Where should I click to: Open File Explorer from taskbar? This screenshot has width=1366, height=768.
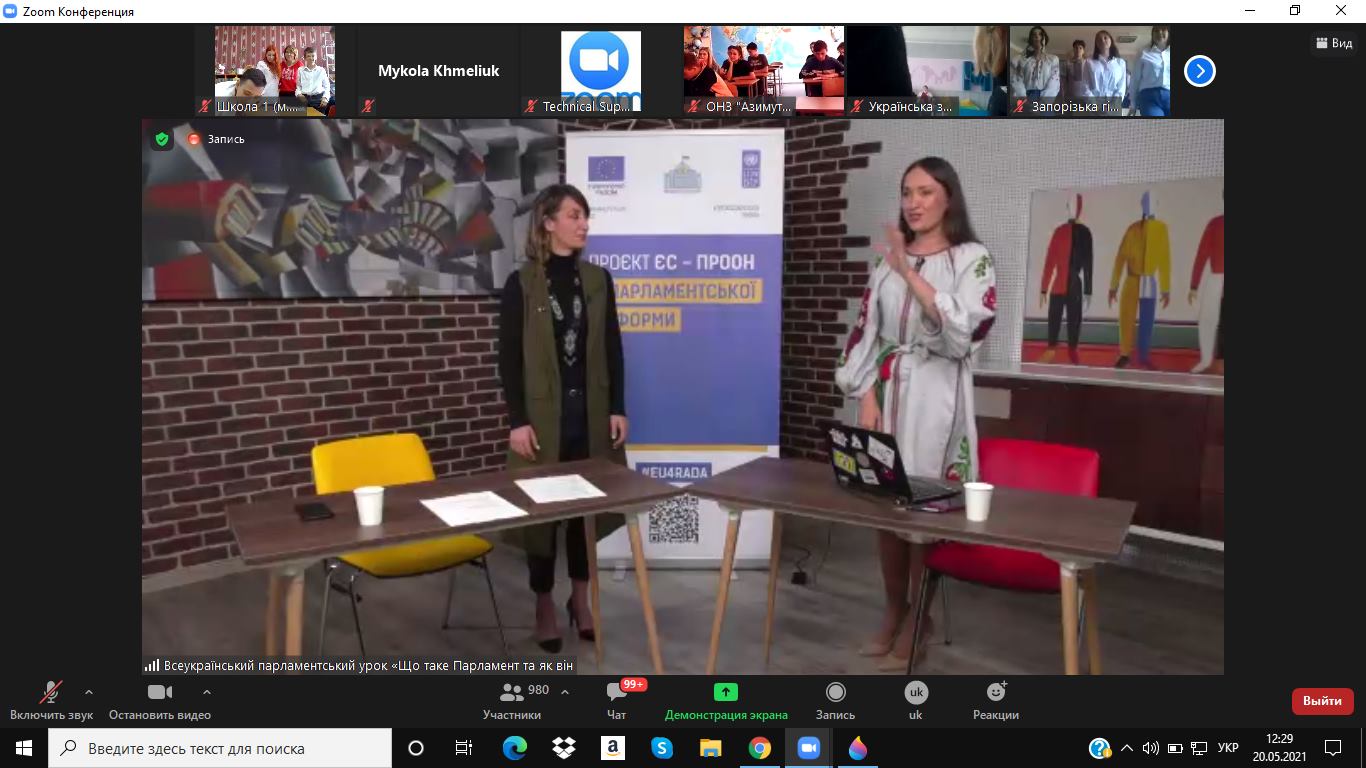(x=710, y=748)
